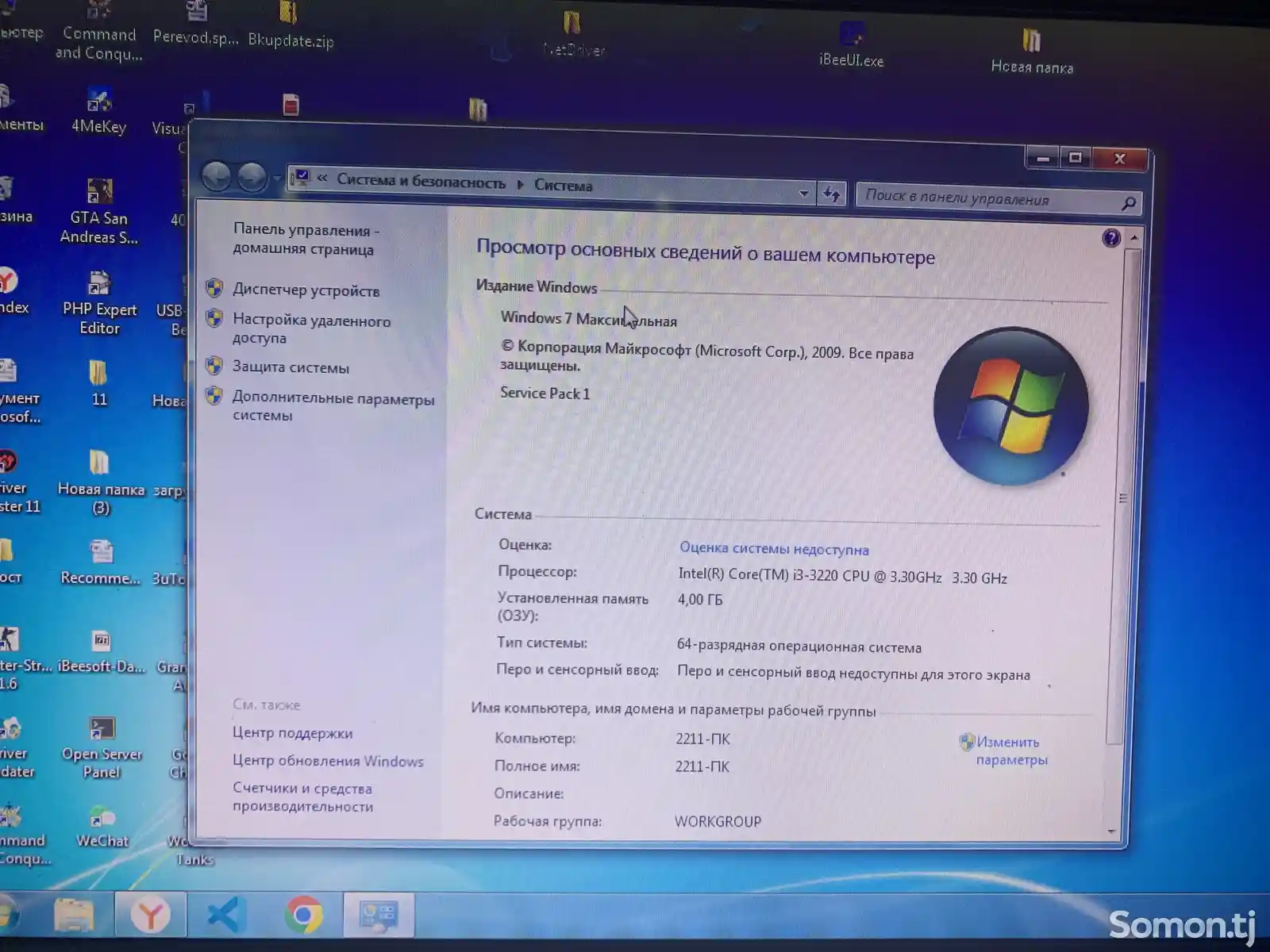Select the top 'Command and Conqu...' desktop icon

coord(99,32)
